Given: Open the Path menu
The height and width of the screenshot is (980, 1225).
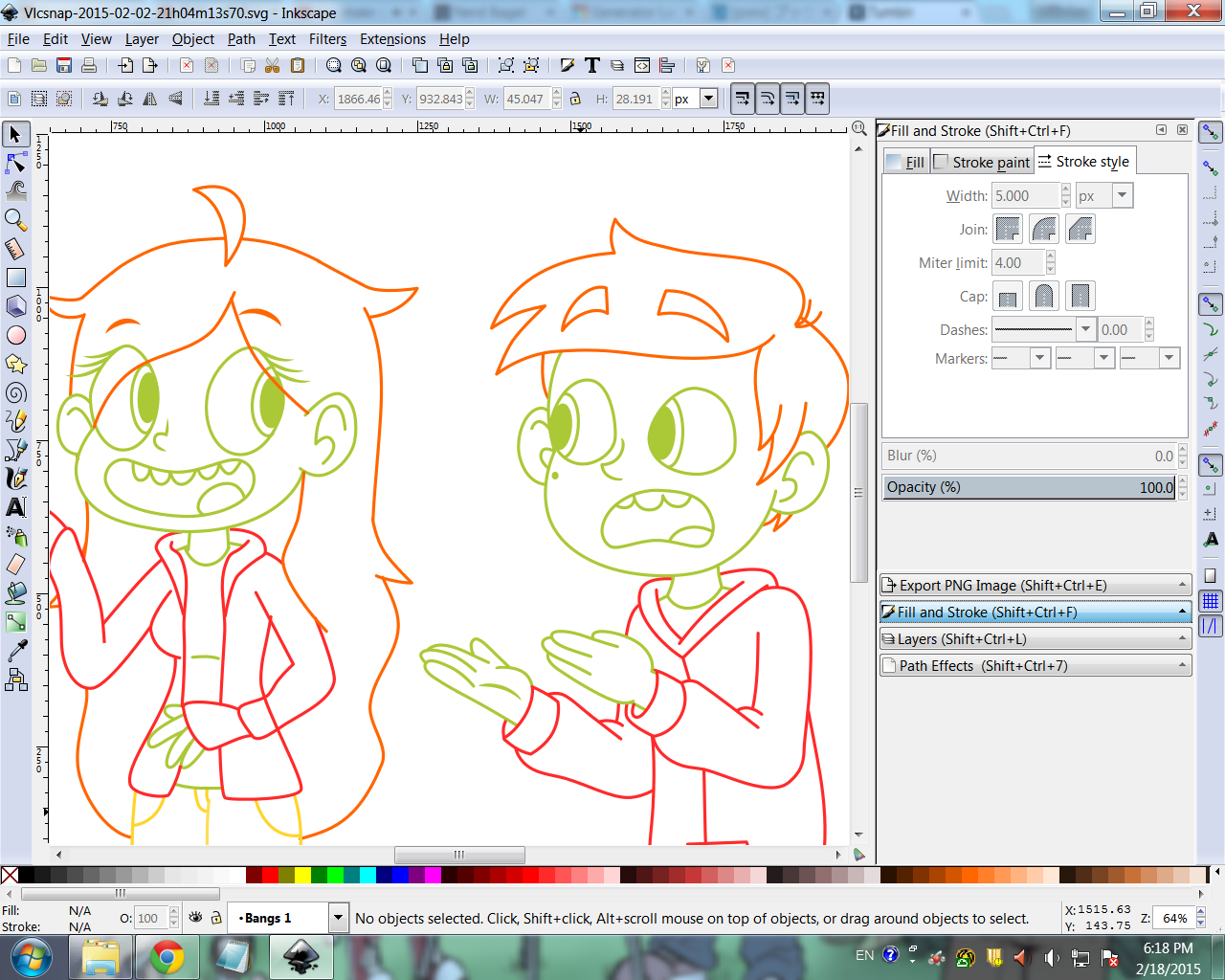Looking at the screenshot, I should pyautogui.click(x=241, y=39).
